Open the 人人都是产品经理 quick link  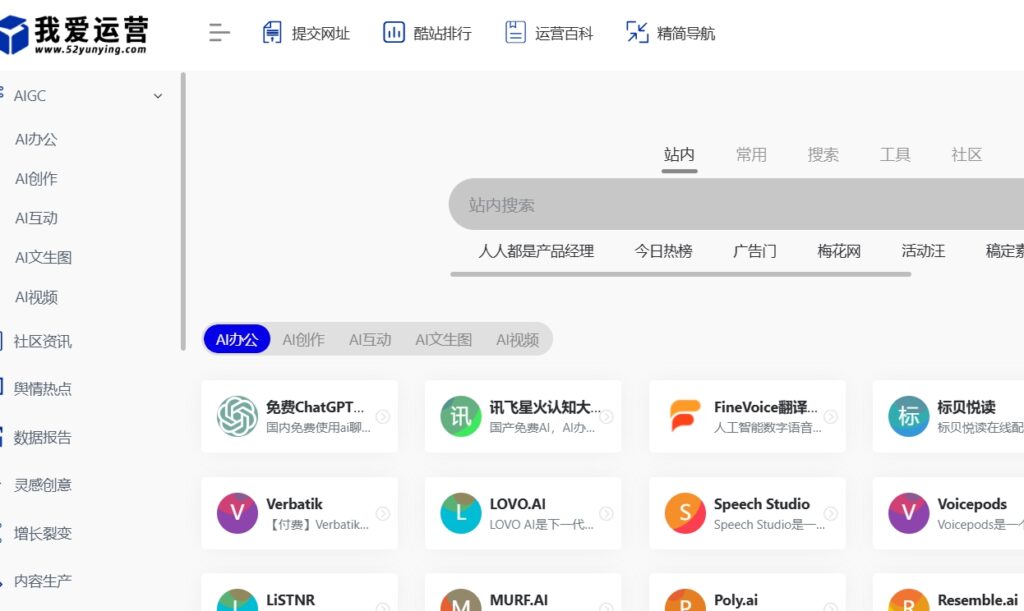point(536,251)
